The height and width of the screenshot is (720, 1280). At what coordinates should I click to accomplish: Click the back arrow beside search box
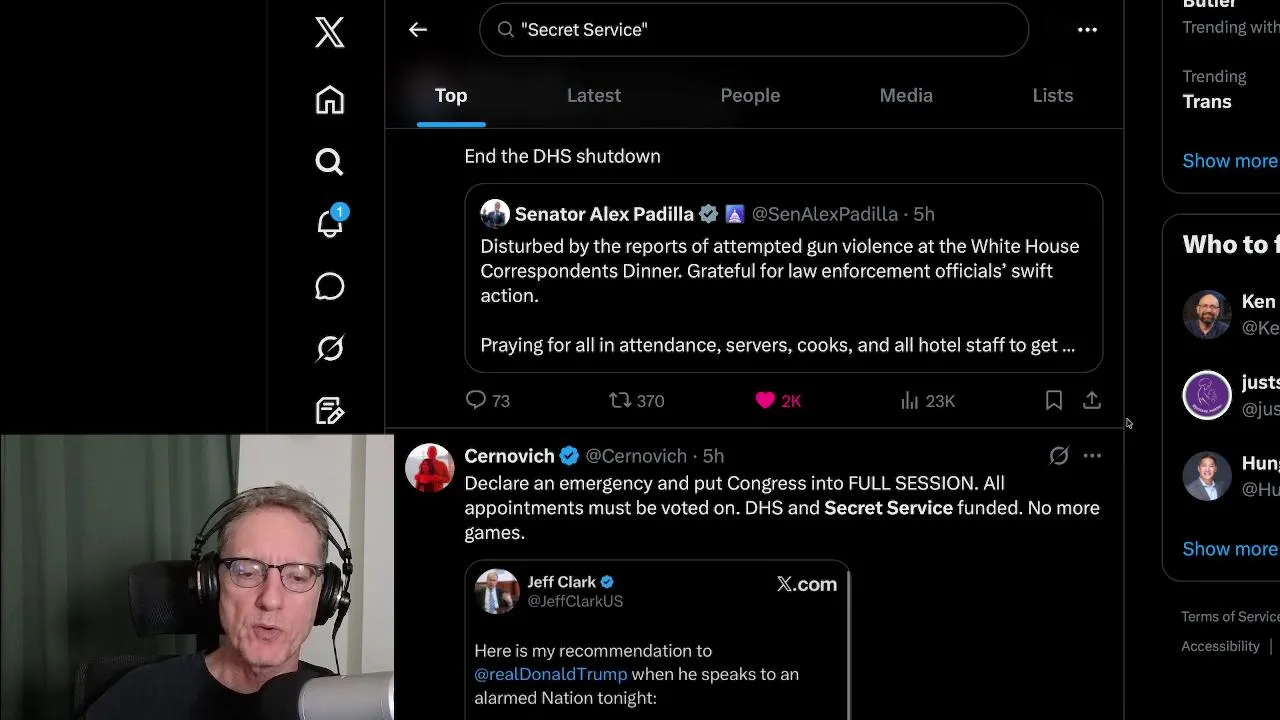coord(418,30)
